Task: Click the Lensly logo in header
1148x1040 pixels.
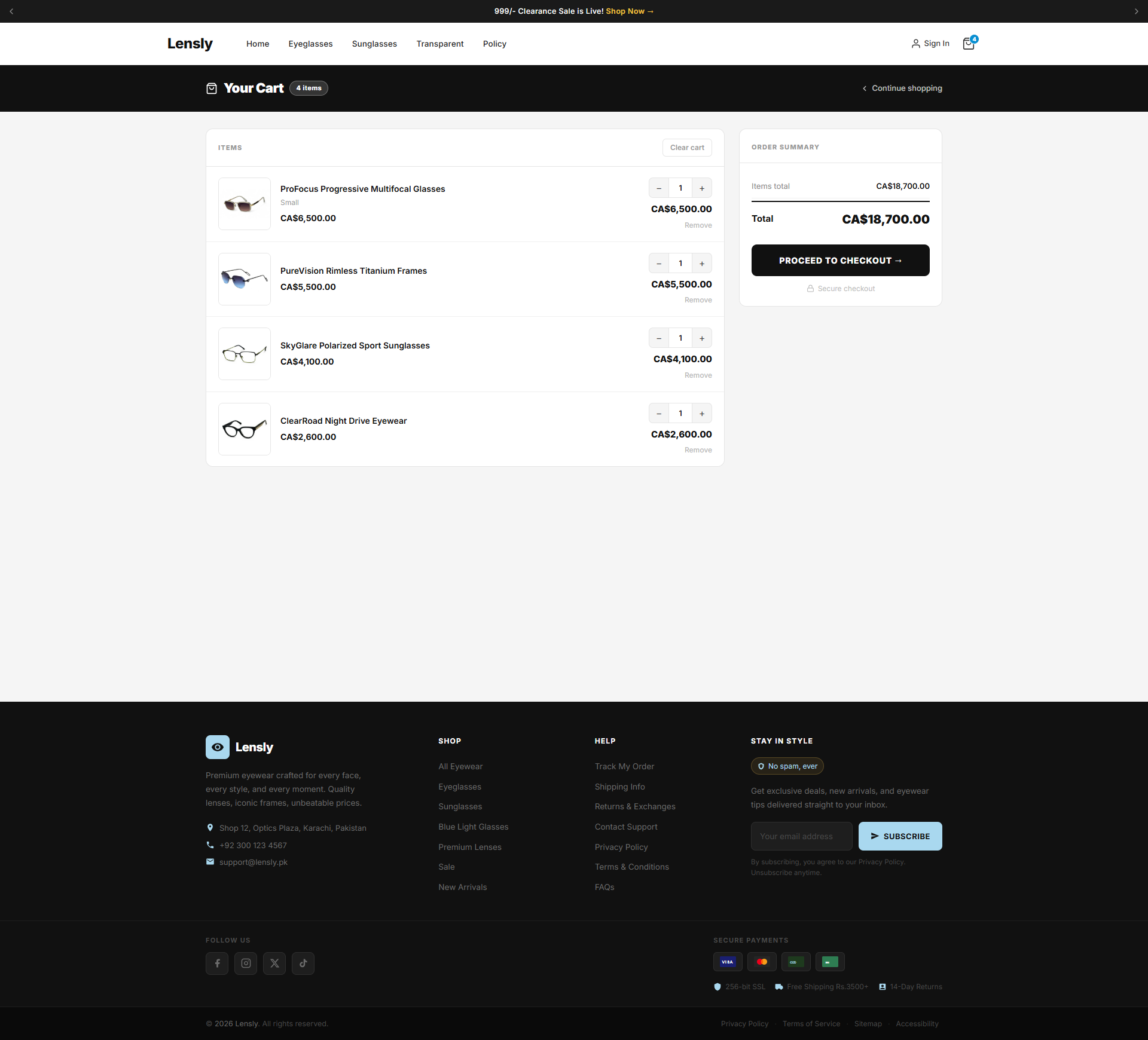Action: (x=190, y=44)
